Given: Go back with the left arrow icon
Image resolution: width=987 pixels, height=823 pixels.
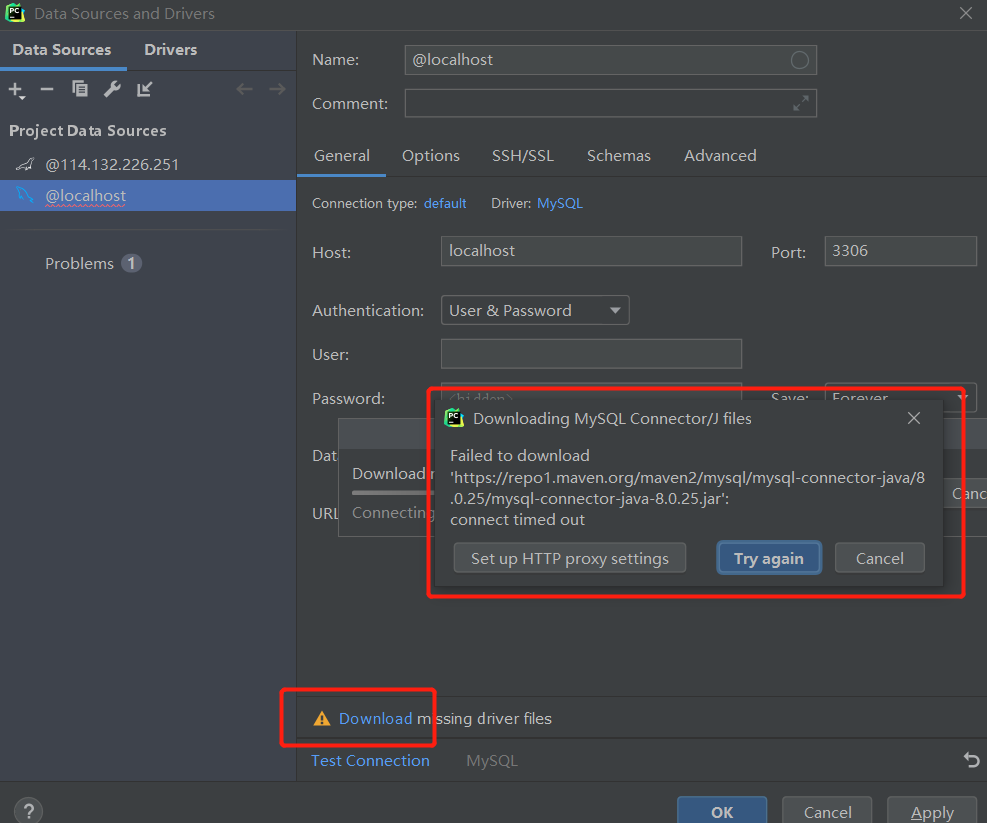Looking at the screenshot, I should [244, 89].
